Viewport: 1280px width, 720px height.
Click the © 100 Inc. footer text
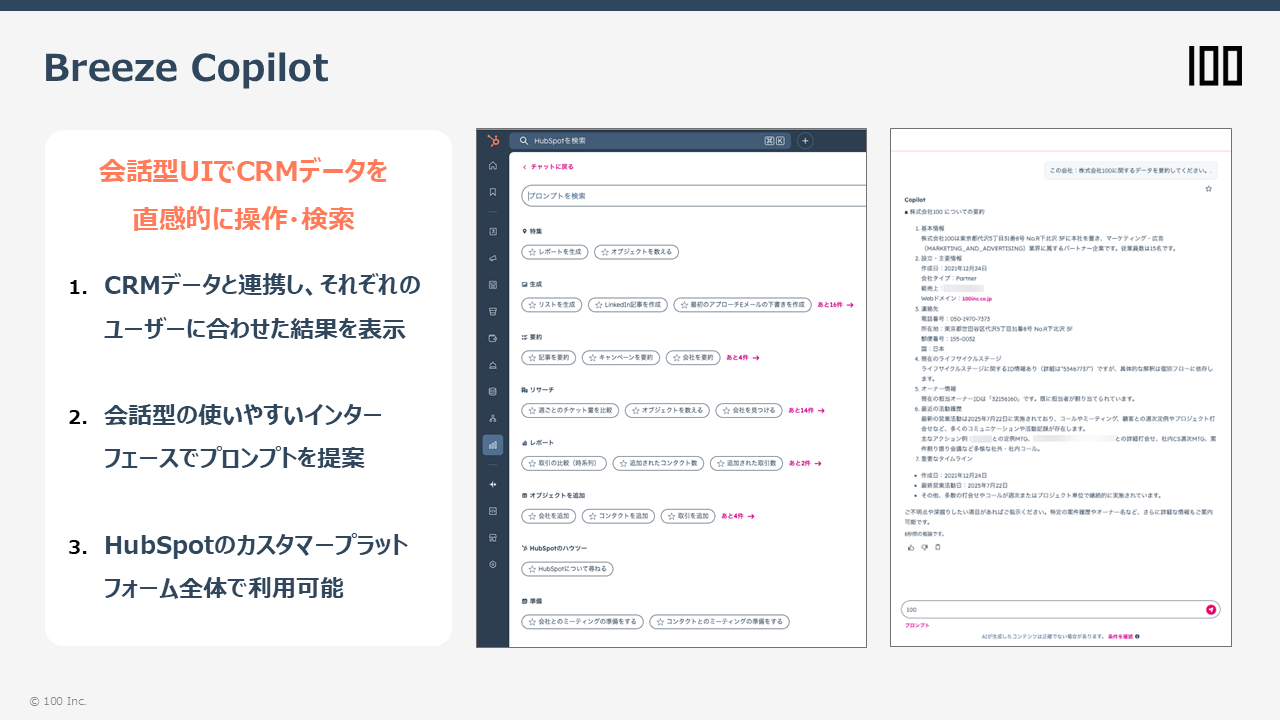click(x=58, y=701)
